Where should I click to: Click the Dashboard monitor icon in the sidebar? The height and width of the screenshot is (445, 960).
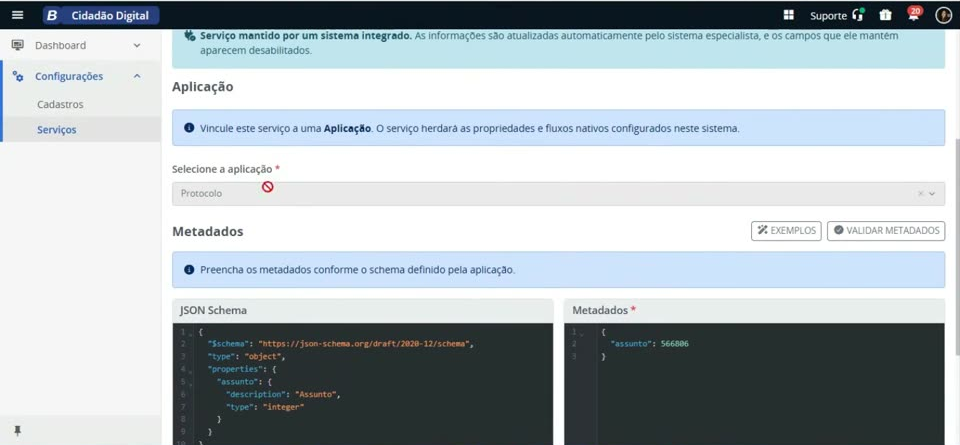point(18,45)
